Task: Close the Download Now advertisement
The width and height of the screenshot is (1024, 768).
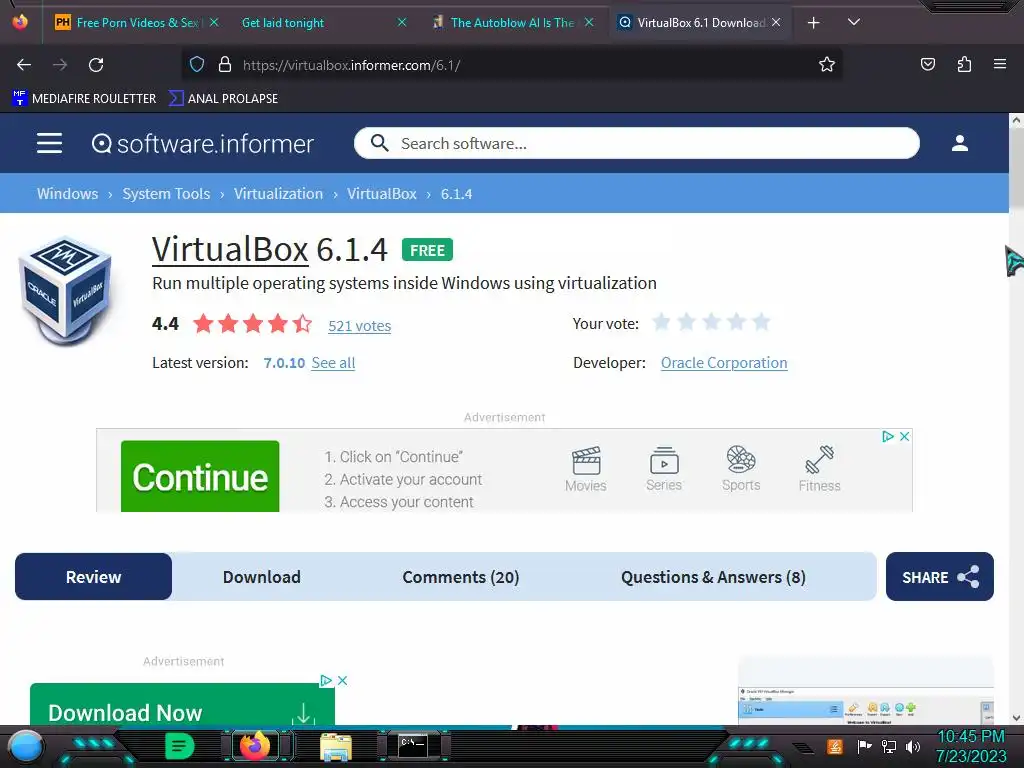Action: click(x=342, y=680)
